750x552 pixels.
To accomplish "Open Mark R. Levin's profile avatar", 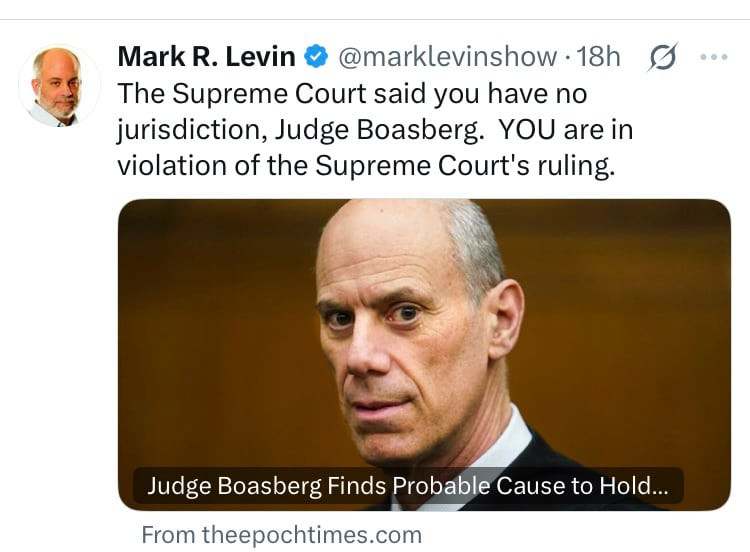I will (x=59, y=86).
